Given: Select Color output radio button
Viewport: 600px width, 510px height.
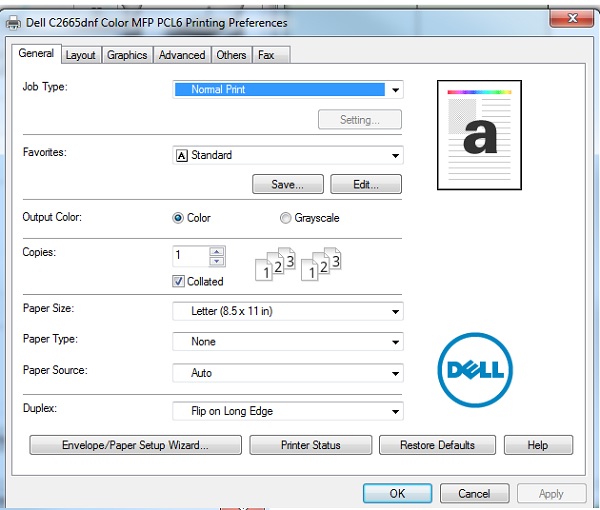Looking at the screenshot, I should tap(178, 218).
